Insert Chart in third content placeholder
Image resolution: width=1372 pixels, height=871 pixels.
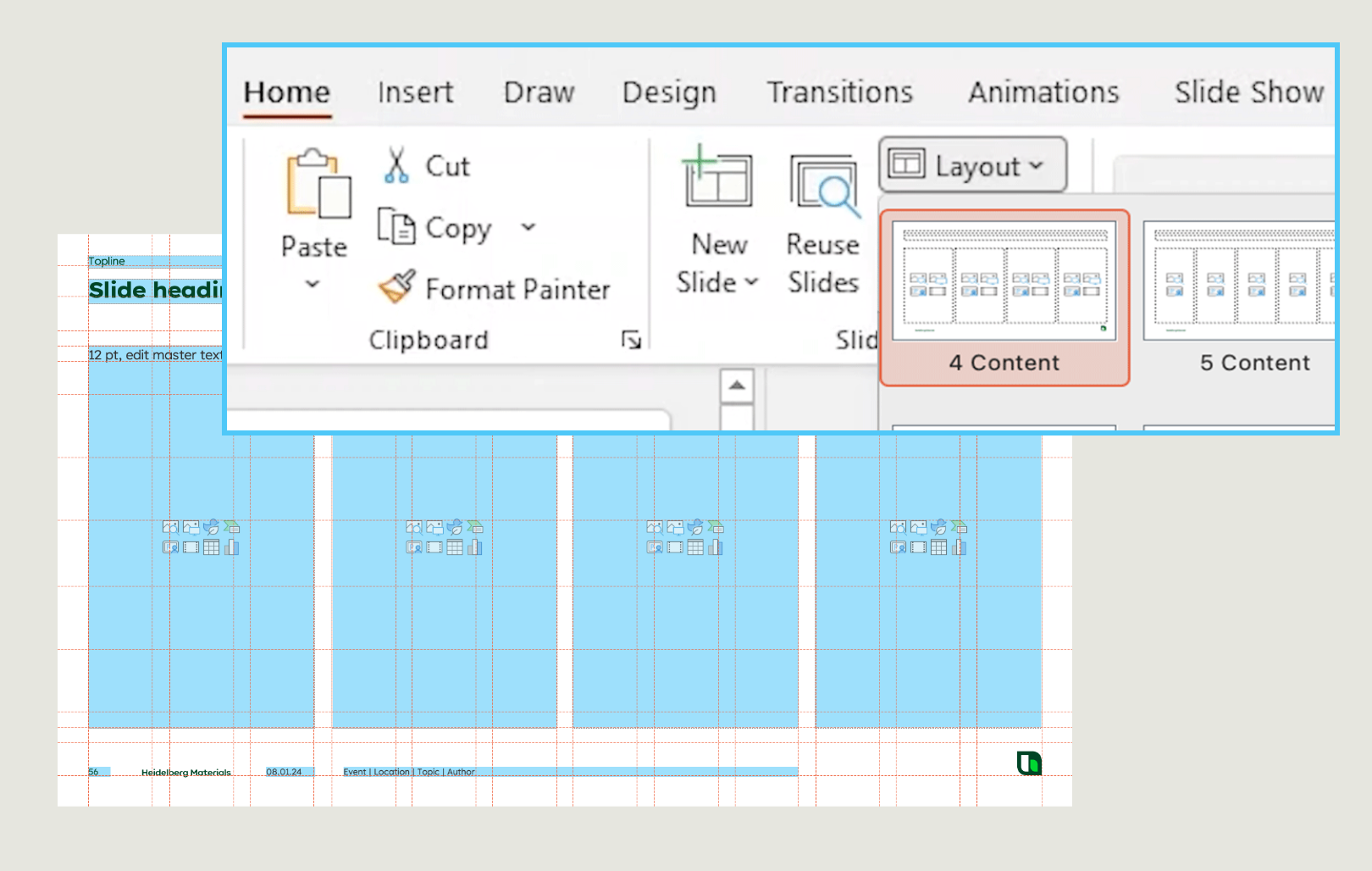715,547
